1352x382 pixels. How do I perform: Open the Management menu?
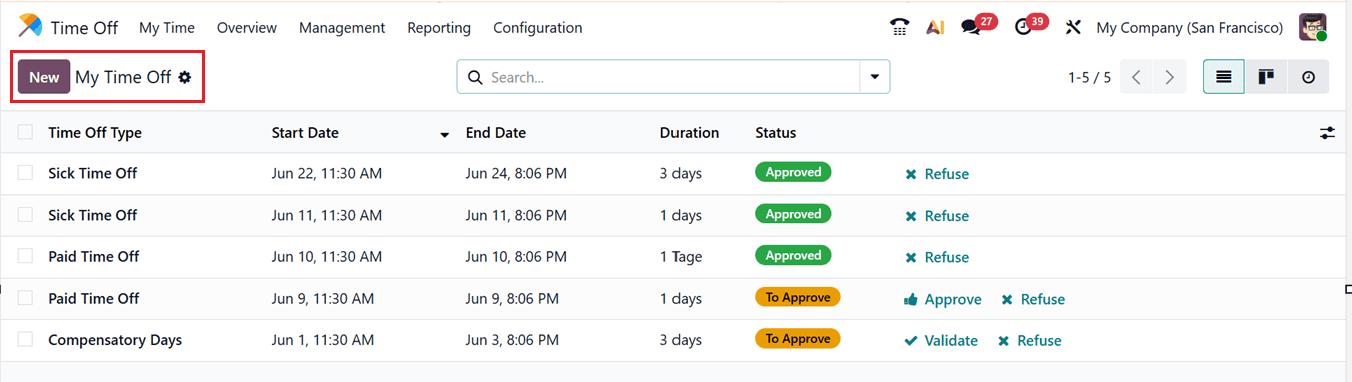342,28
